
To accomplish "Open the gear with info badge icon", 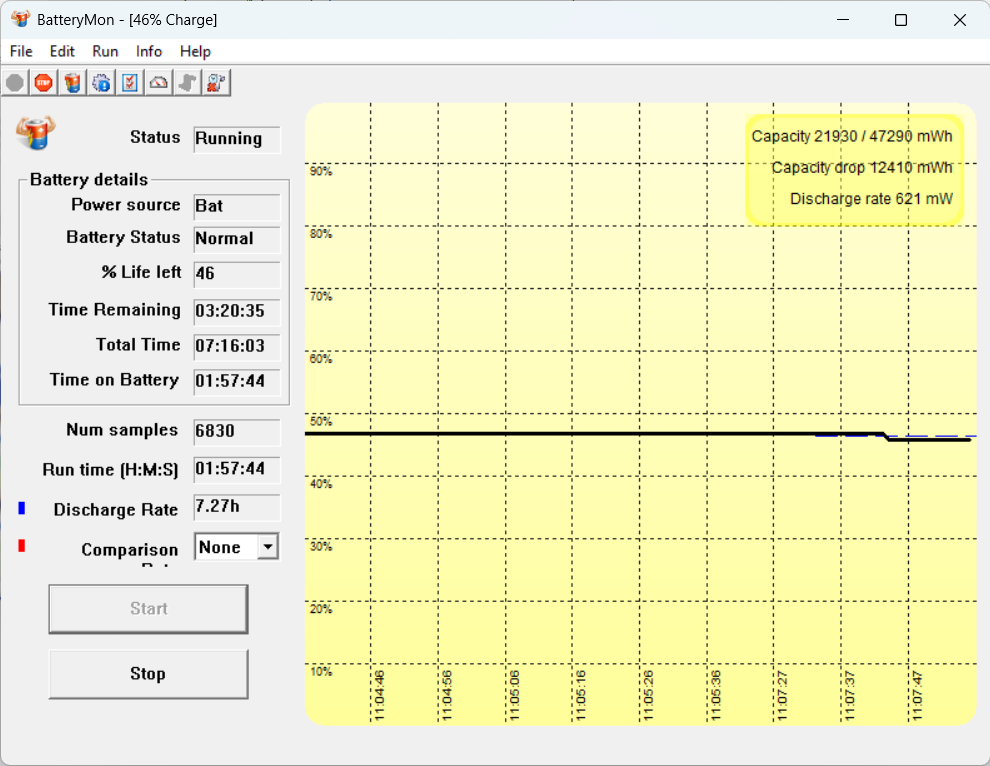I will [101, 83].
